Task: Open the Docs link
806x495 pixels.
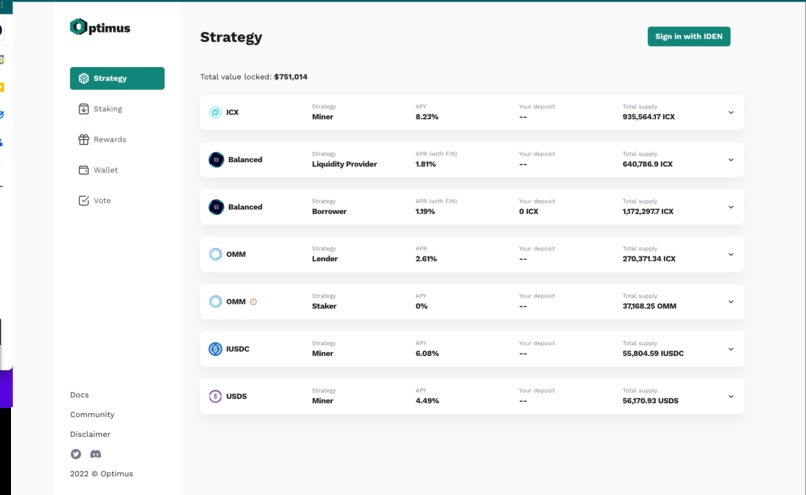Action: (x=79, y=395)
